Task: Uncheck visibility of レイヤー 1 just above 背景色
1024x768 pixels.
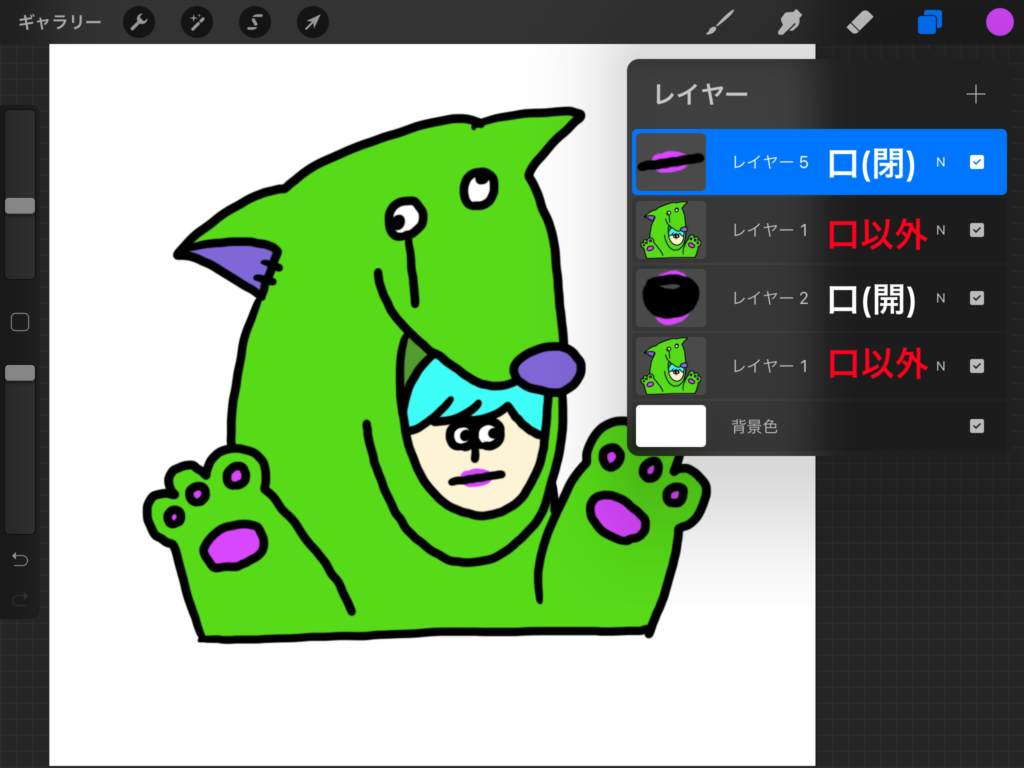Action: tap(977, 366)
